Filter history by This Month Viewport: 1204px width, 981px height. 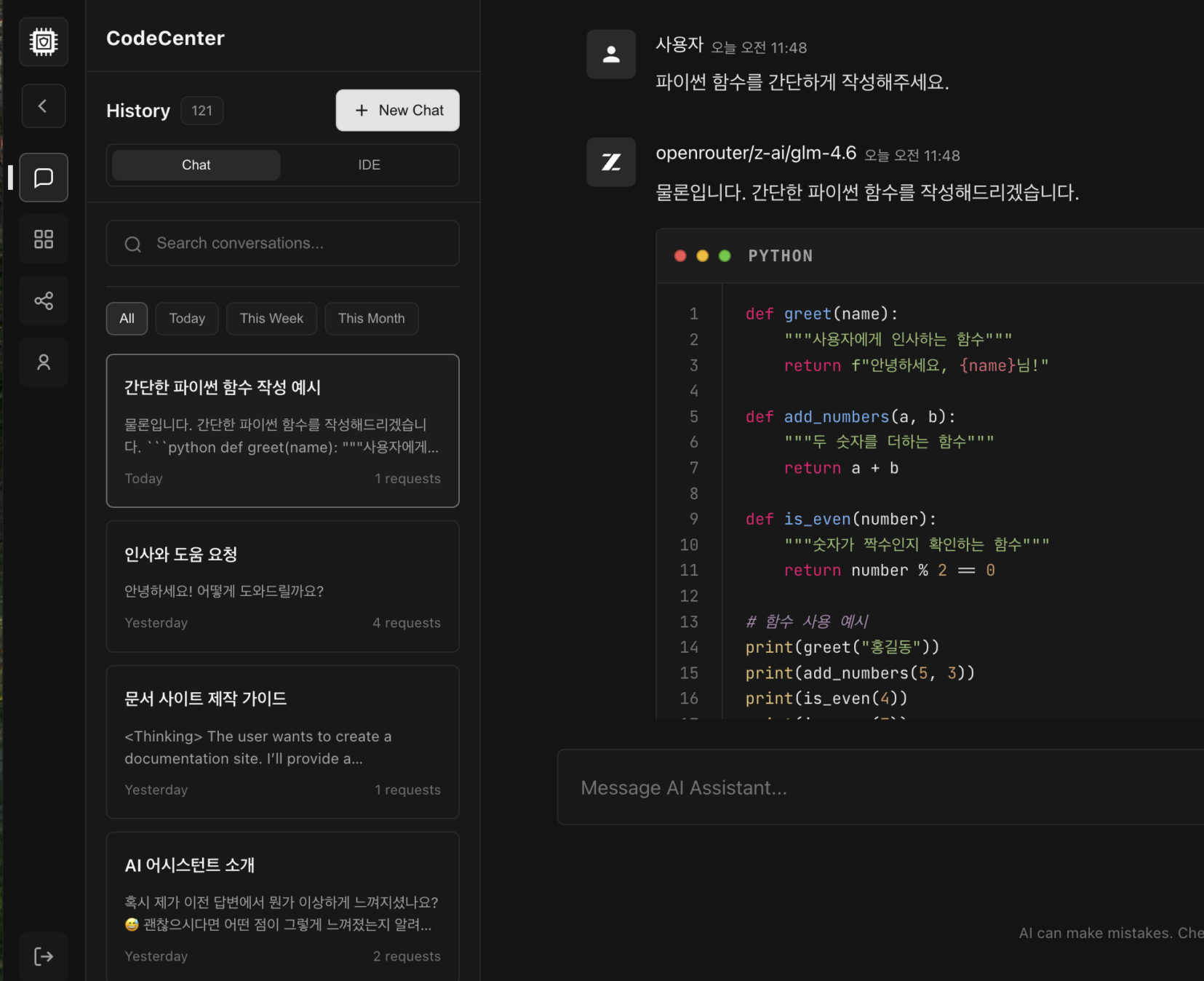(371, 319)
